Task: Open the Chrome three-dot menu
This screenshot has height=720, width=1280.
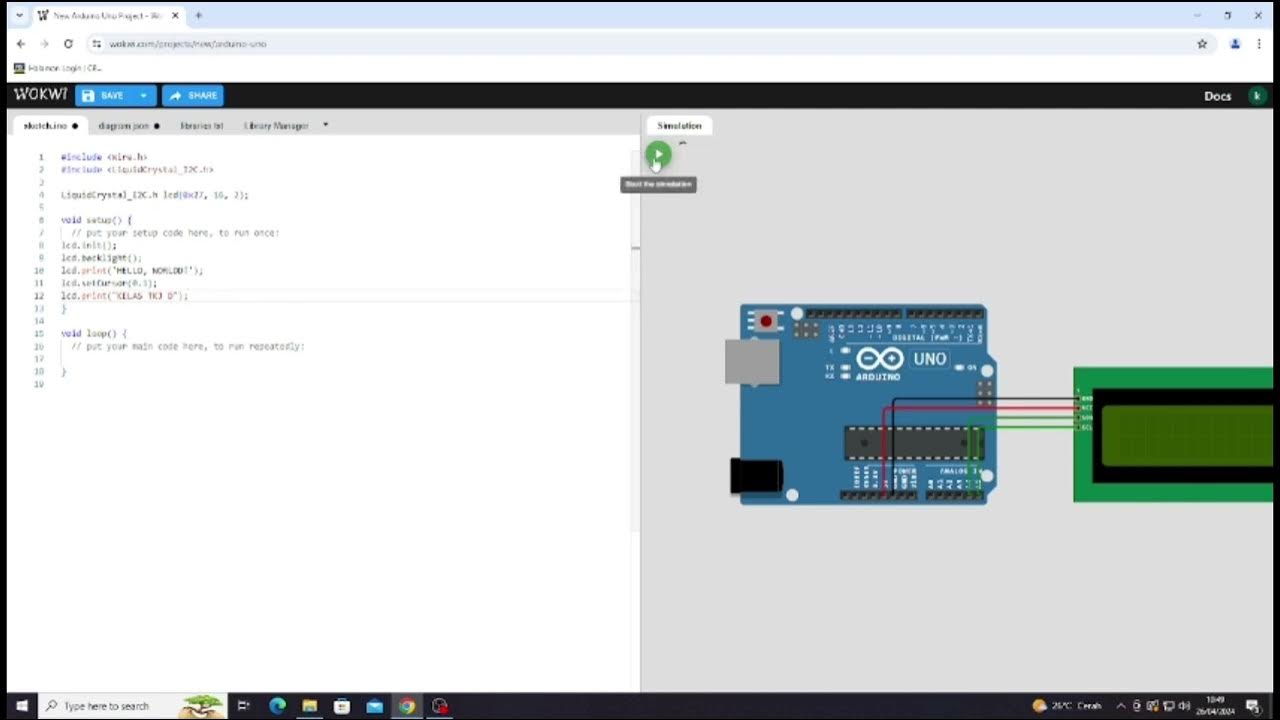Action: [x=1260, y=44]
